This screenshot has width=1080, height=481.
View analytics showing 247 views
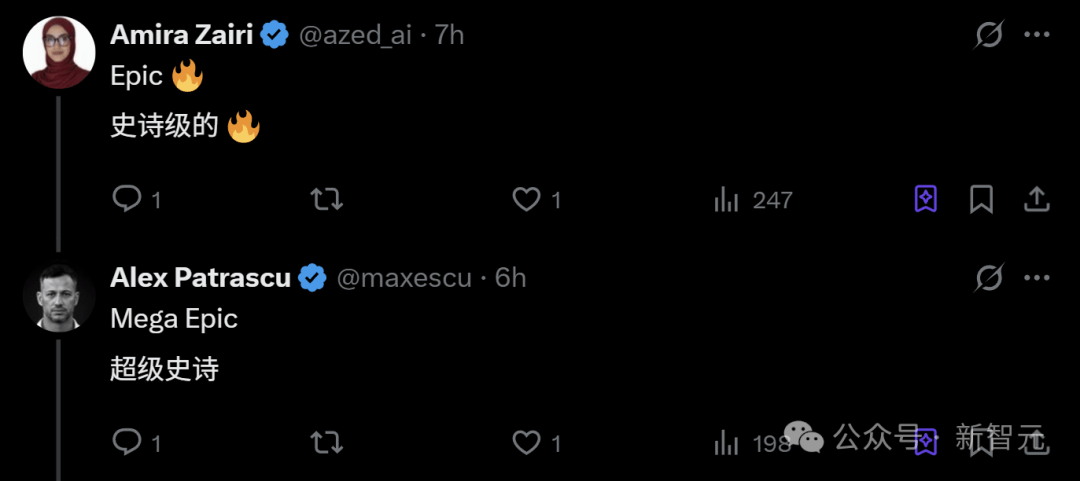point(727,200)
